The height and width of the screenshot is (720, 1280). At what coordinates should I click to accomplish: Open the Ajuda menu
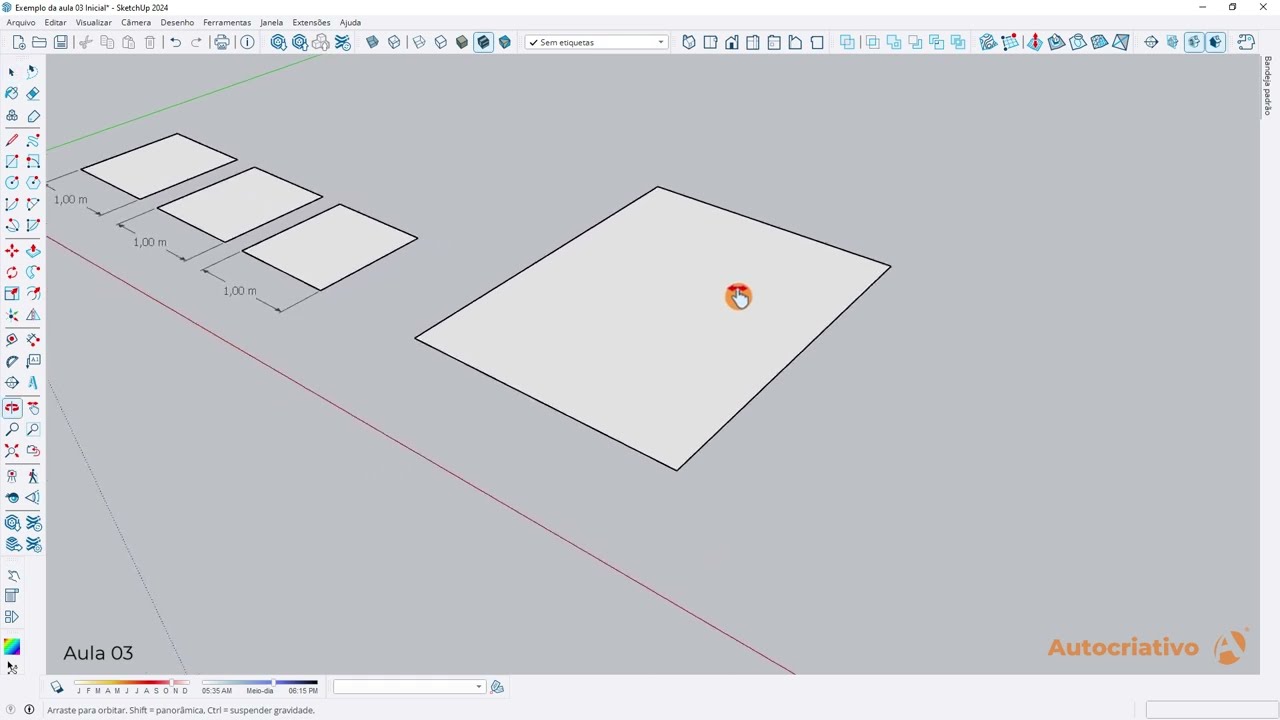click(350, 22)
